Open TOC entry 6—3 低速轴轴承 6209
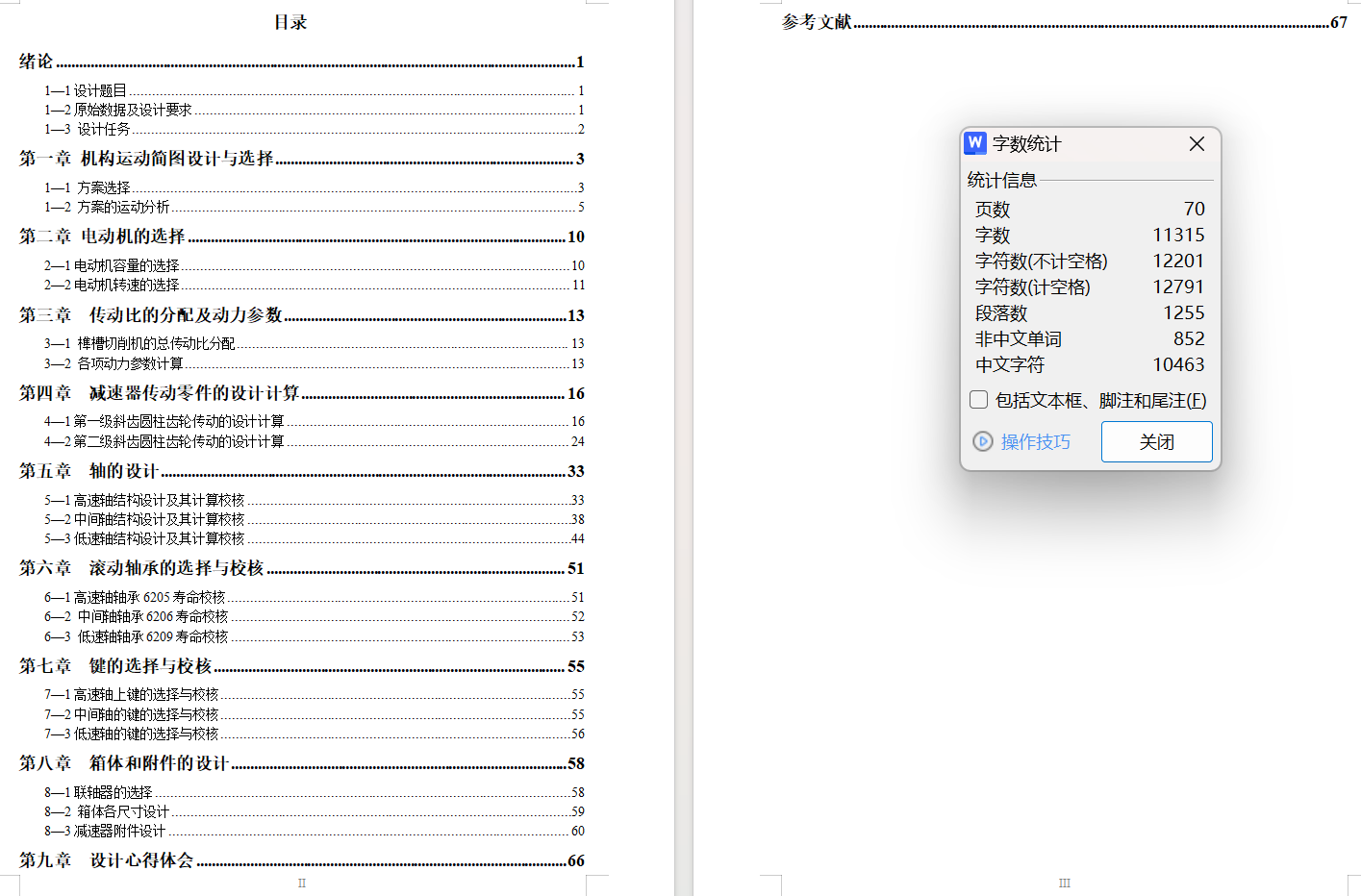The height and width of the screenshot is (896, 1361). click(x=314, y=636)
